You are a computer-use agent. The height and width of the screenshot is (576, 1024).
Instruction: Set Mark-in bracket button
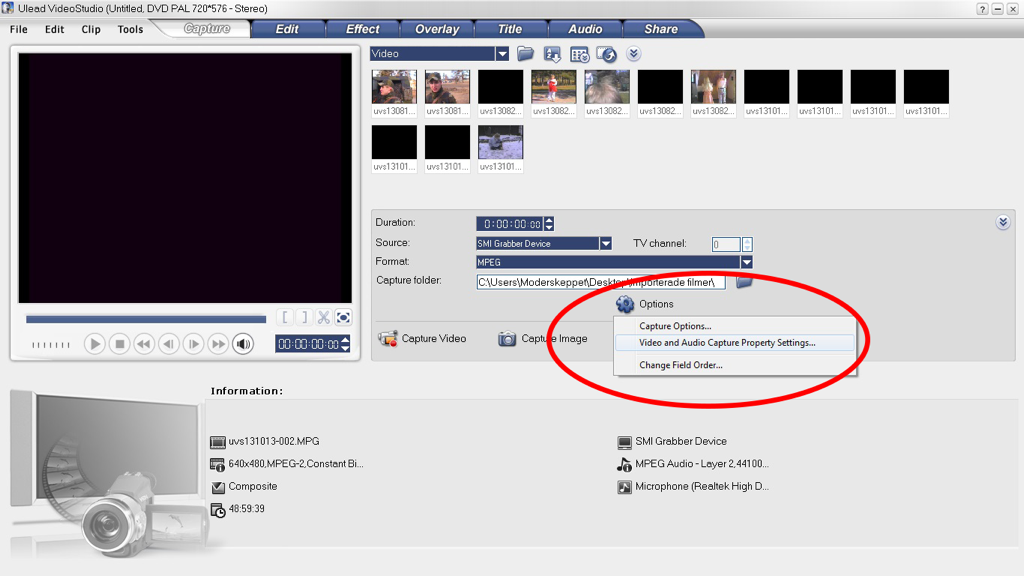pos(285,317)
